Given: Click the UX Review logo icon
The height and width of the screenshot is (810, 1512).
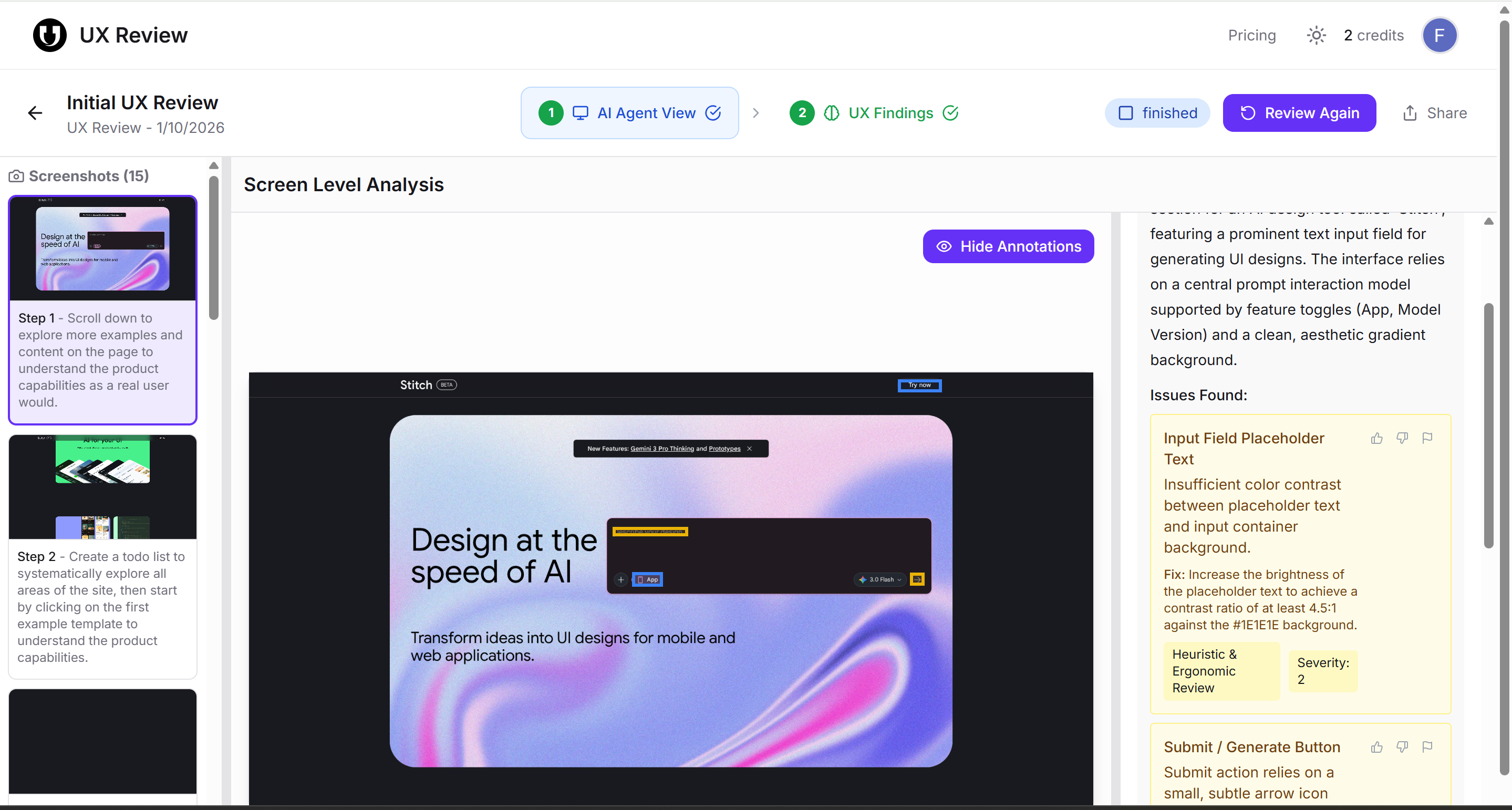Looking at the screenshot, I should pyautogui.click(x=49, y=35).
